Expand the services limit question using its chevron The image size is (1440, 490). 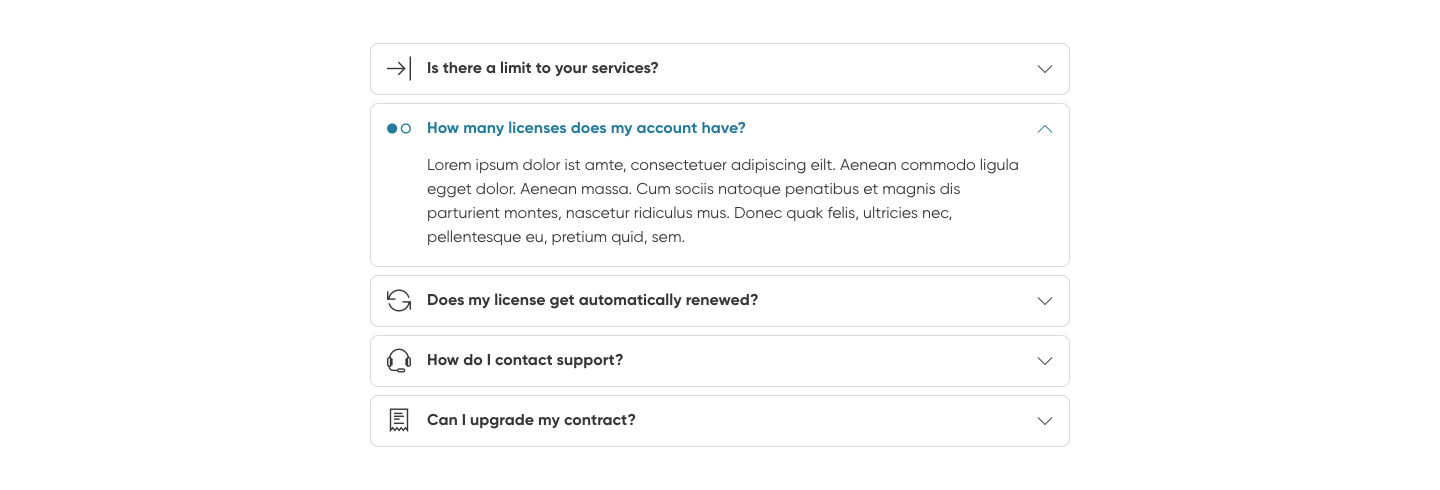coord(1045,69)
